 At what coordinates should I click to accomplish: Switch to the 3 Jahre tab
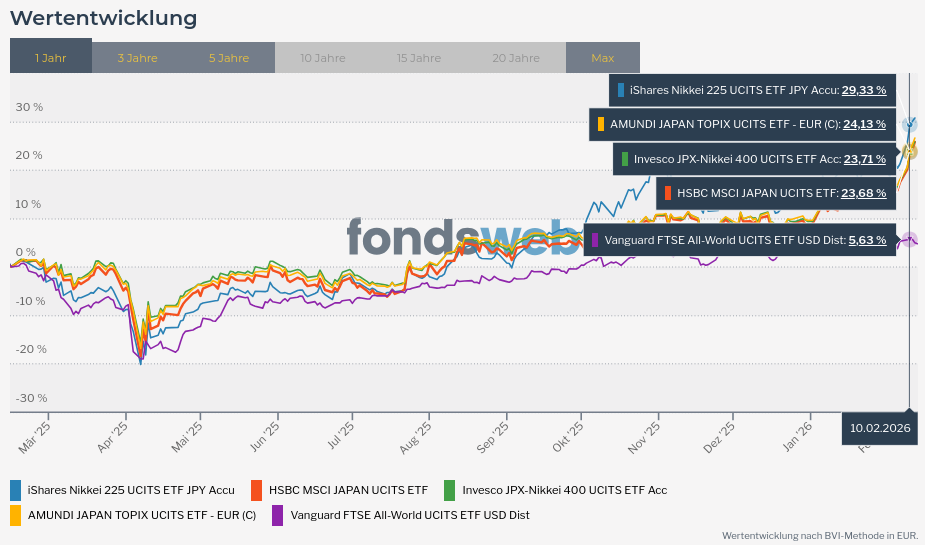137,58
